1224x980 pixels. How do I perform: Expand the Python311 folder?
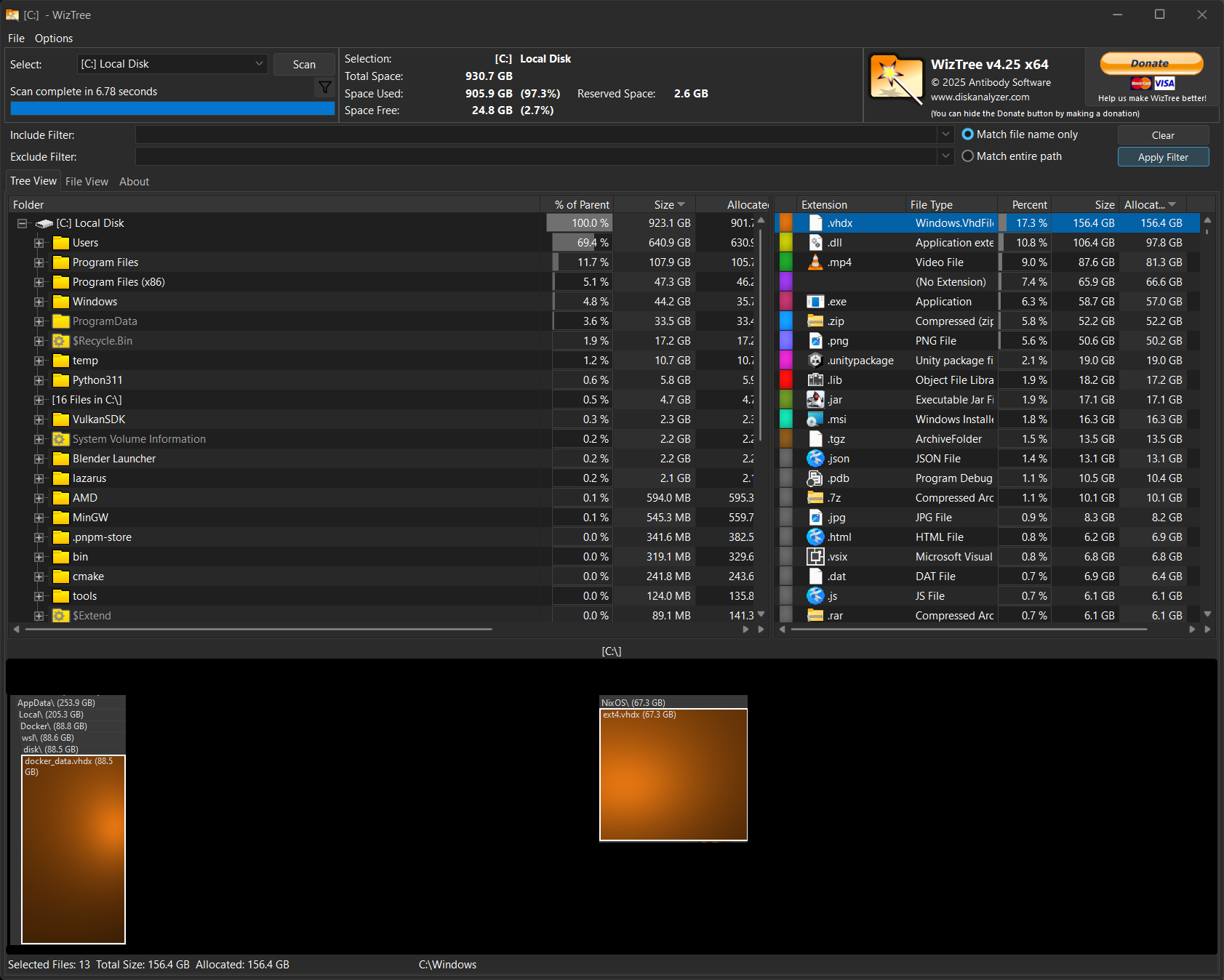[39, 380]
